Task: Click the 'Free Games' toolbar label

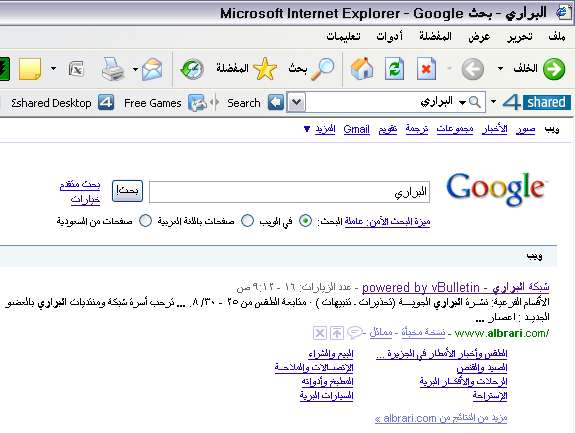Action: point(153,103)
